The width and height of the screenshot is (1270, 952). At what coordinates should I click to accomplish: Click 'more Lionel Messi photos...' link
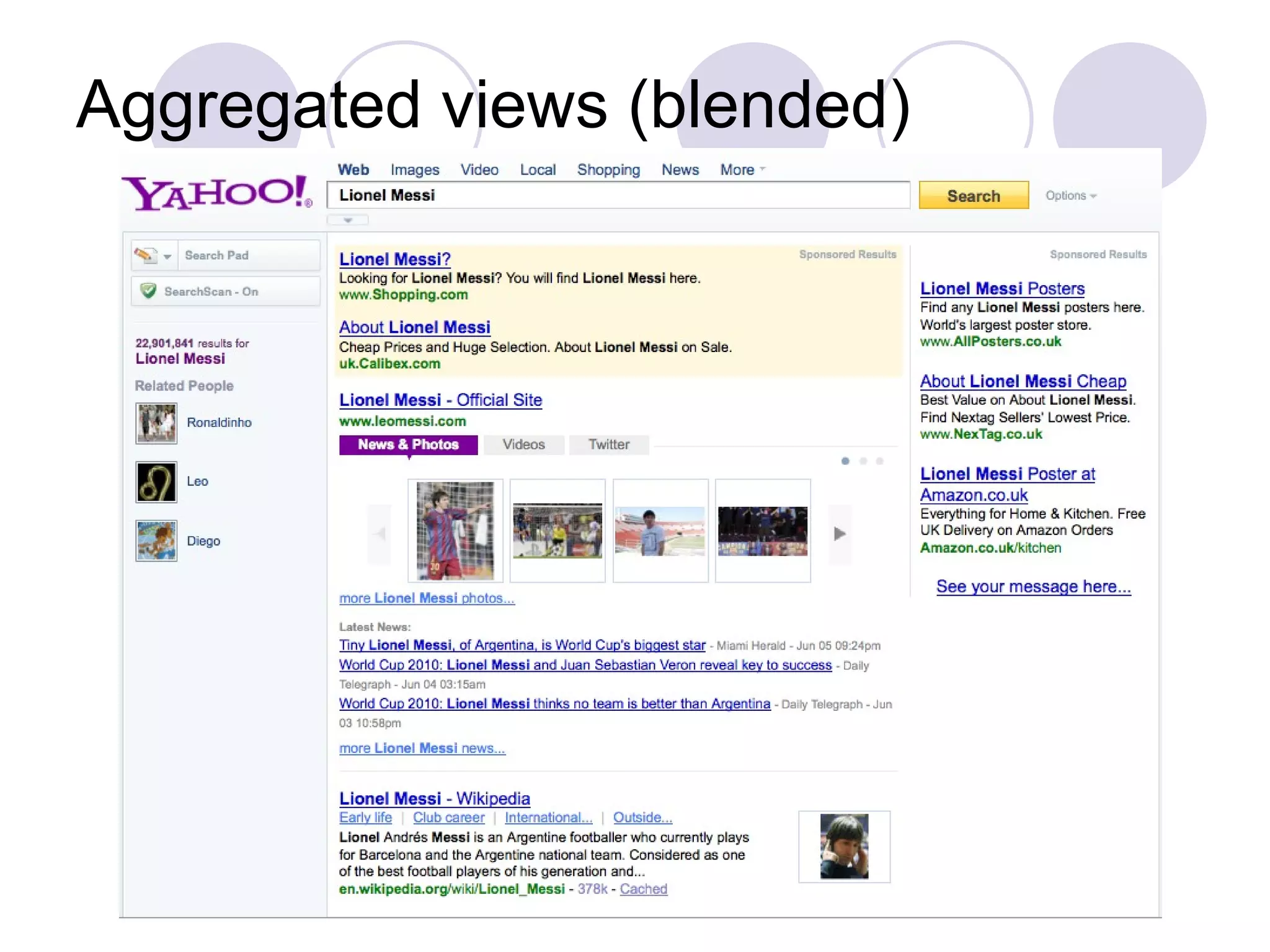tap(427, 598)
